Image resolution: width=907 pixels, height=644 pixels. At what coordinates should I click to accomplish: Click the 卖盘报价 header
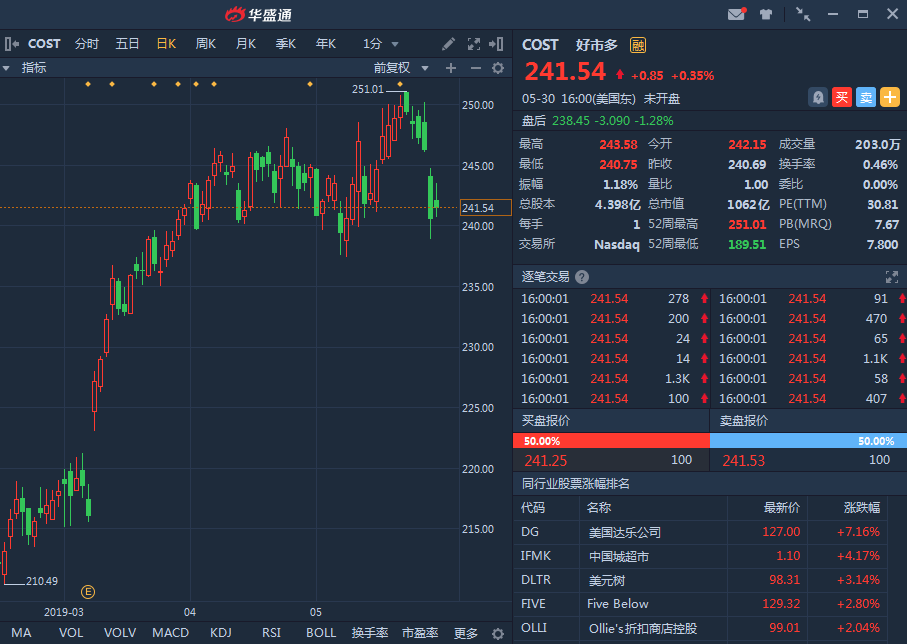pos(743,421)
